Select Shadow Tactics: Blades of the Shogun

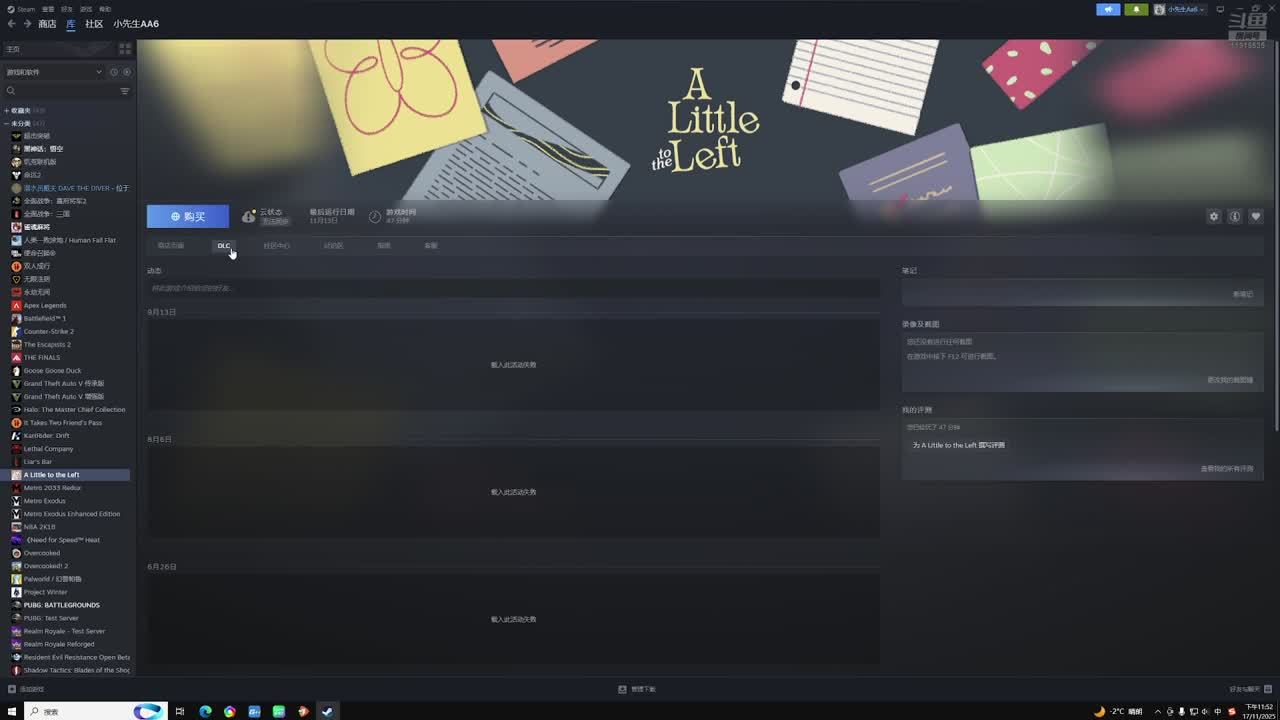coord(70,670)
